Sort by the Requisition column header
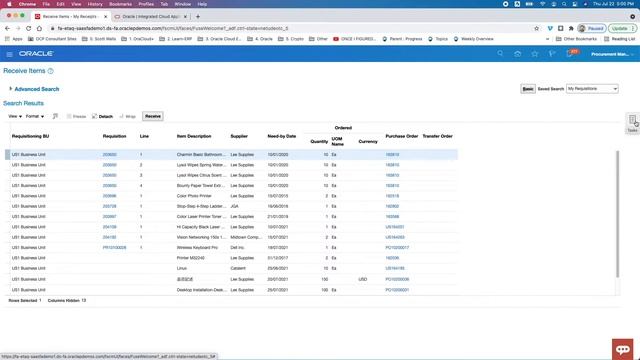640x360 pixels. pos(114,136)
